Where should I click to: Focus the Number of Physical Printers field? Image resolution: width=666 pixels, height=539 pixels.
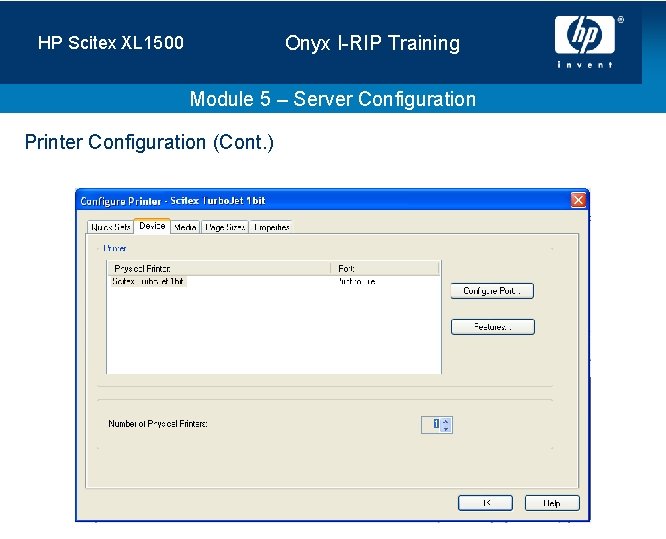(x=432, y=424)
